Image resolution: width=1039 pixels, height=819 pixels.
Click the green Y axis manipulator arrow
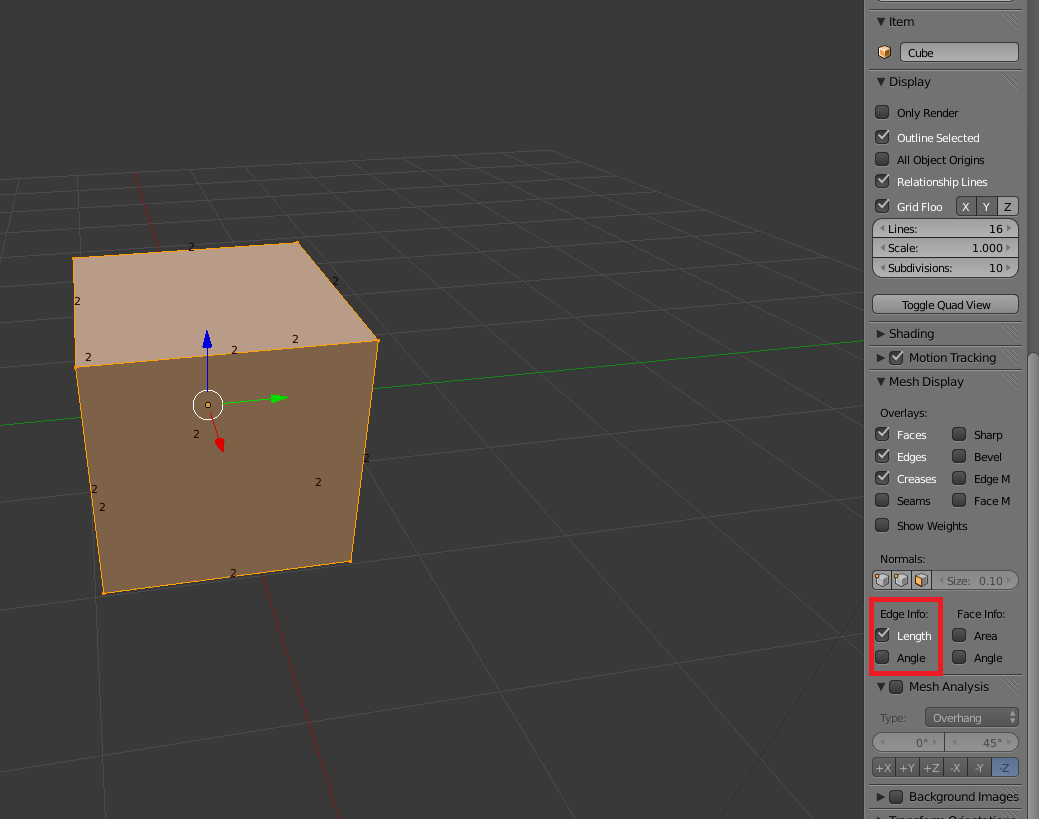coord(277,398)
